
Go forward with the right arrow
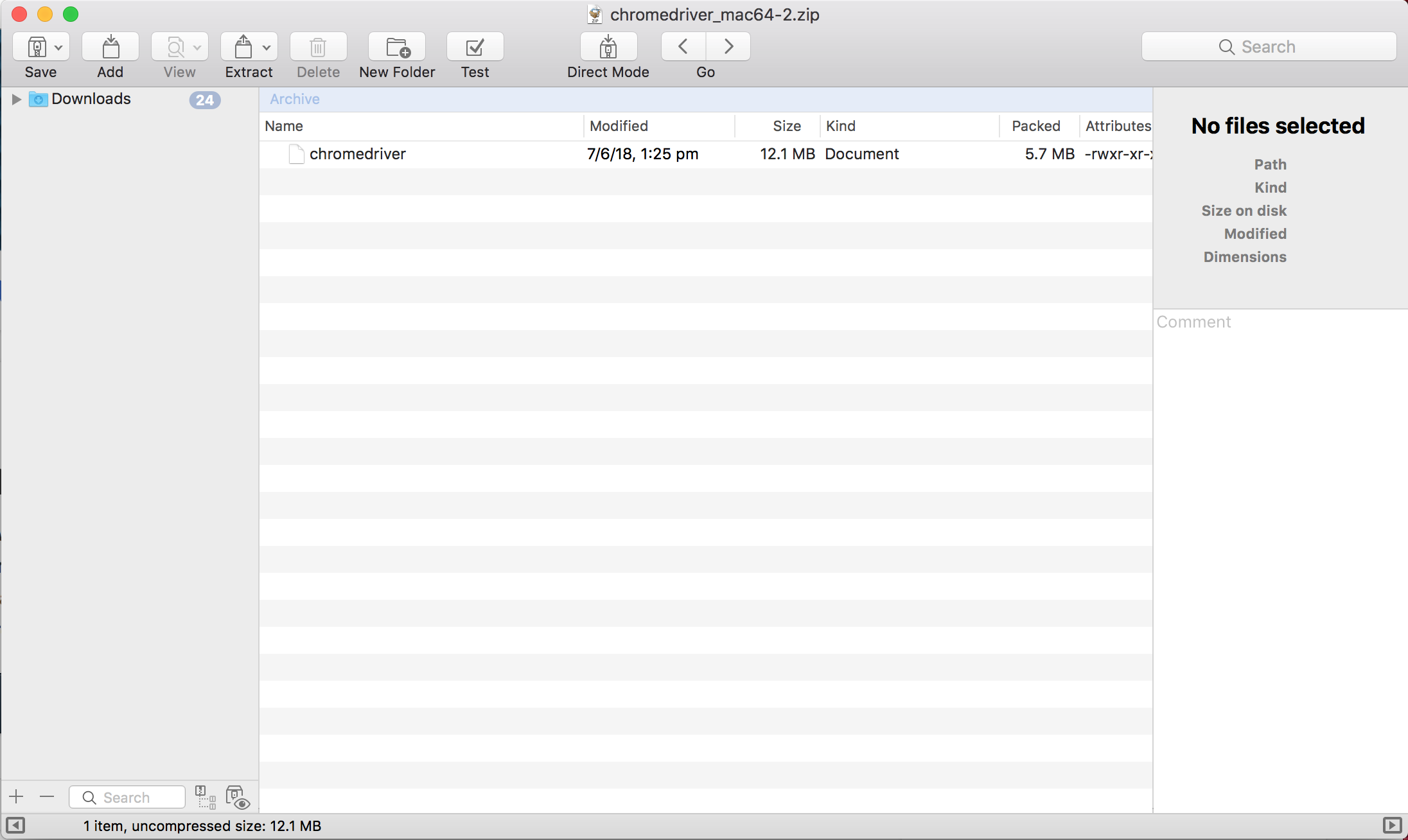(x=728, y=47)
